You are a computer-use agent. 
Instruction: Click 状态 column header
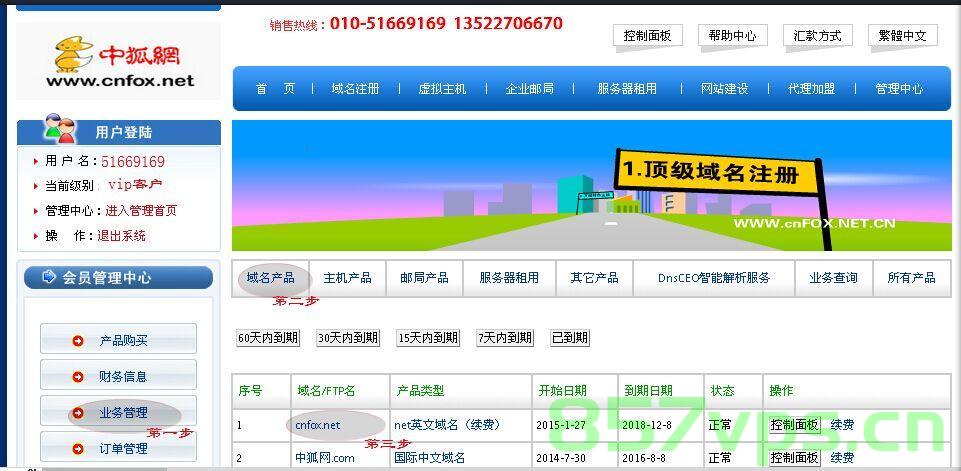click(x=722, y=391)
